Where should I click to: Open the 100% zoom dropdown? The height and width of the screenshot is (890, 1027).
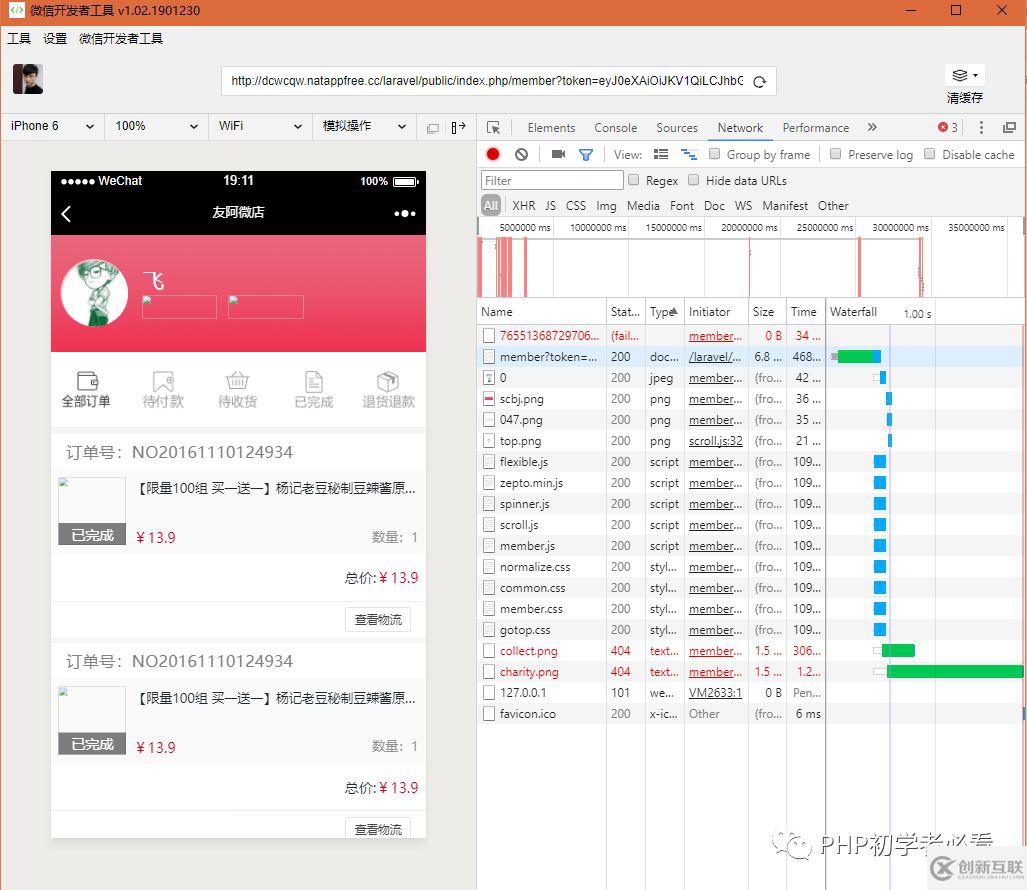point(157,126)
